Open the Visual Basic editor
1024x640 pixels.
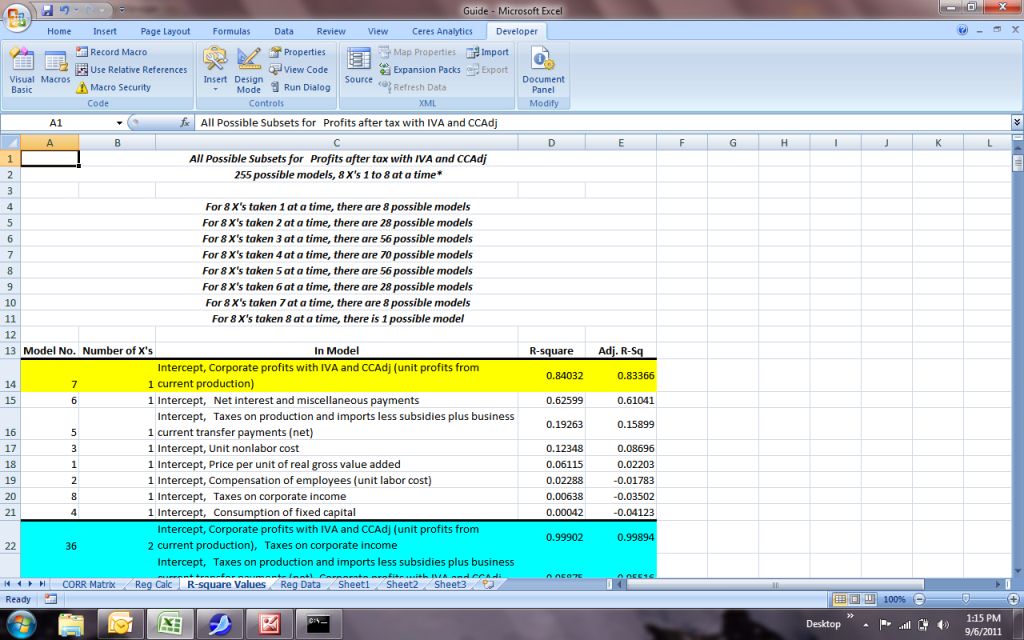pyautogui.click(x=22, y=71)
